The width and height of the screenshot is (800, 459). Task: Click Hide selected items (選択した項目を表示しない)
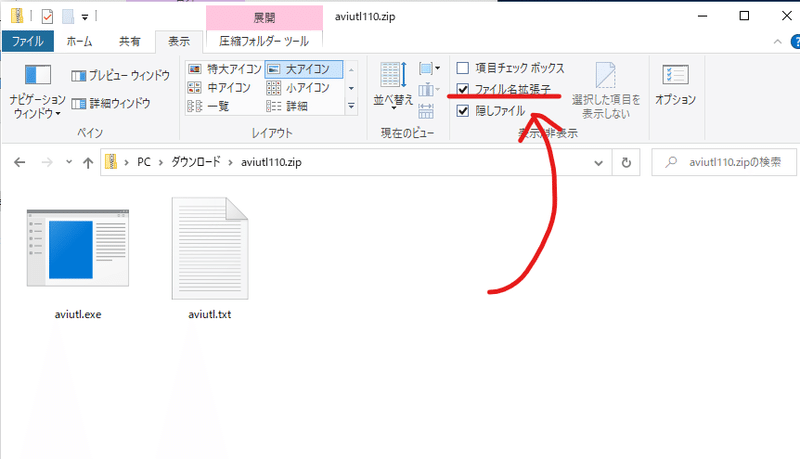(x=606, y=91)
